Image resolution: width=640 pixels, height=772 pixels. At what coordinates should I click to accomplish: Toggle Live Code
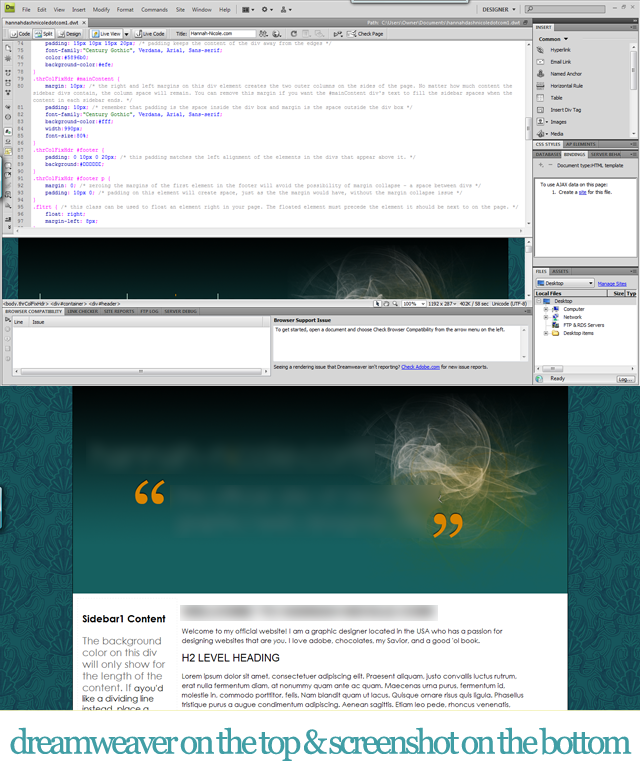click(150, 34)
